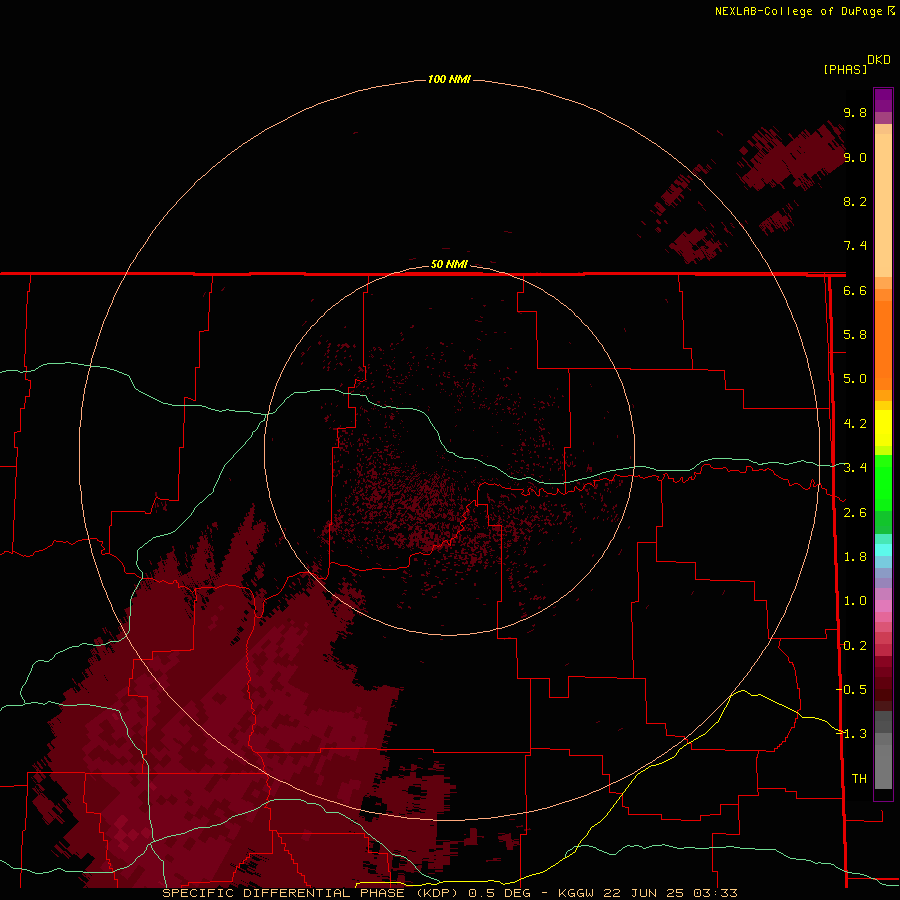
Task: Click the 9.0 value on the color scale
Action: 855,157
